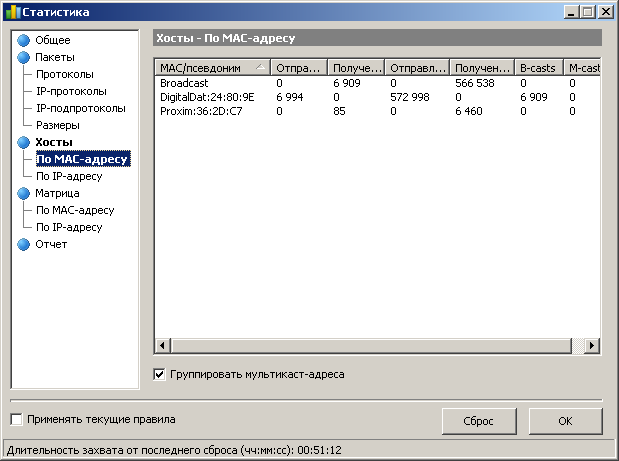Select По IP-адресу under Матрица
Image resolution: width=619 pixels, height=461 pixels.
pyautogui.click(x=69, y=227)
